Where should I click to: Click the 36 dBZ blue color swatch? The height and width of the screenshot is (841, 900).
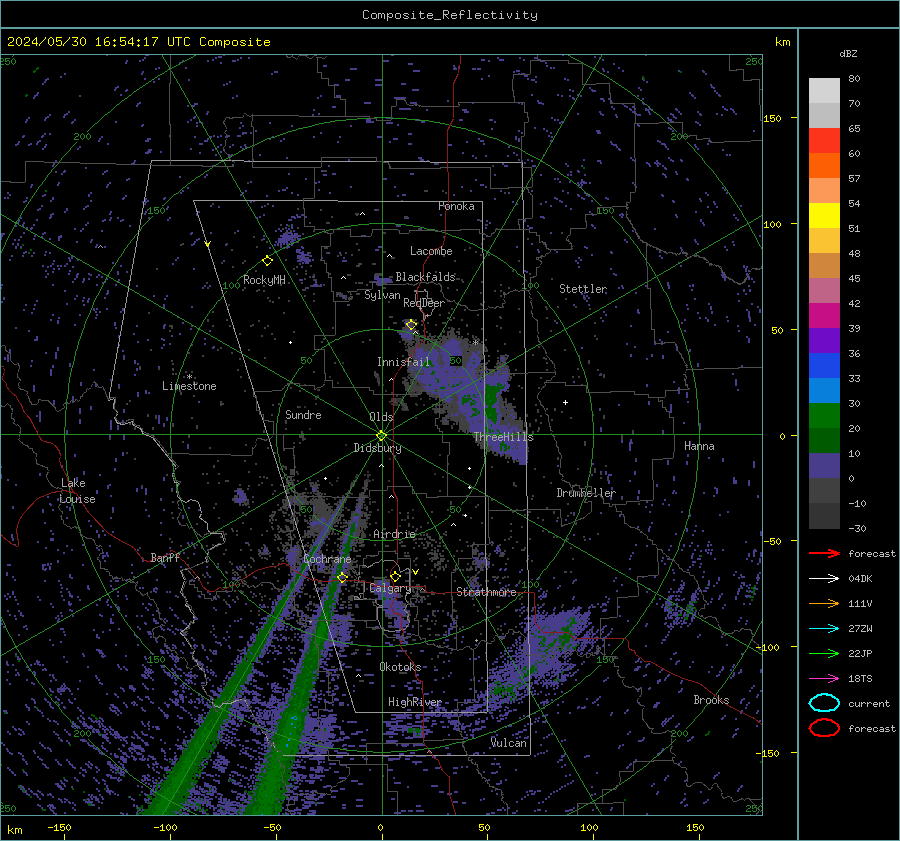(824, 365)
